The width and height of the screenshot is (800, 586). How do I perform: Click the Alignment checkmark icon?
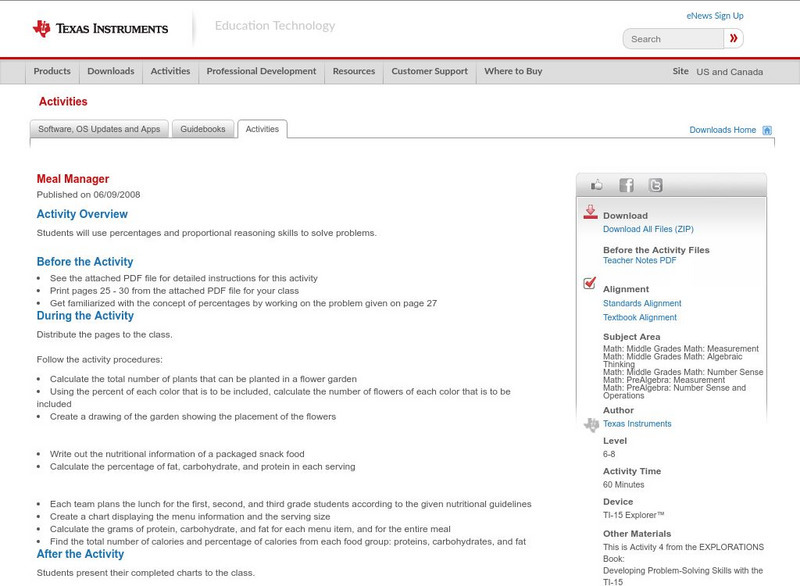pyautogui.click(x=589, y=283)
